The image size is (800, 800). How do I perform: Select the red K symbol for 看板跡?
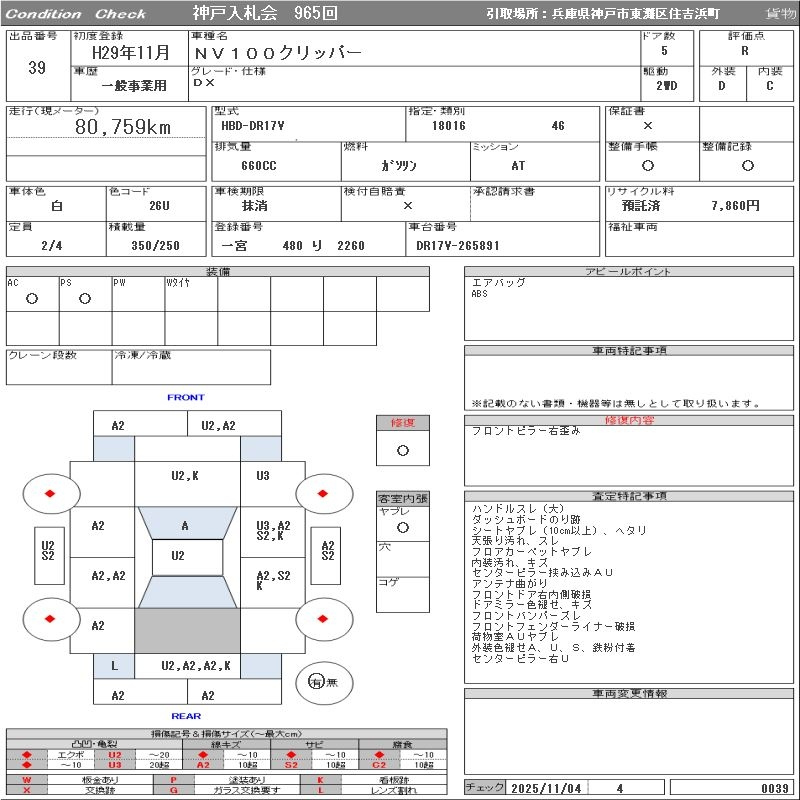(x=321, y=780)
